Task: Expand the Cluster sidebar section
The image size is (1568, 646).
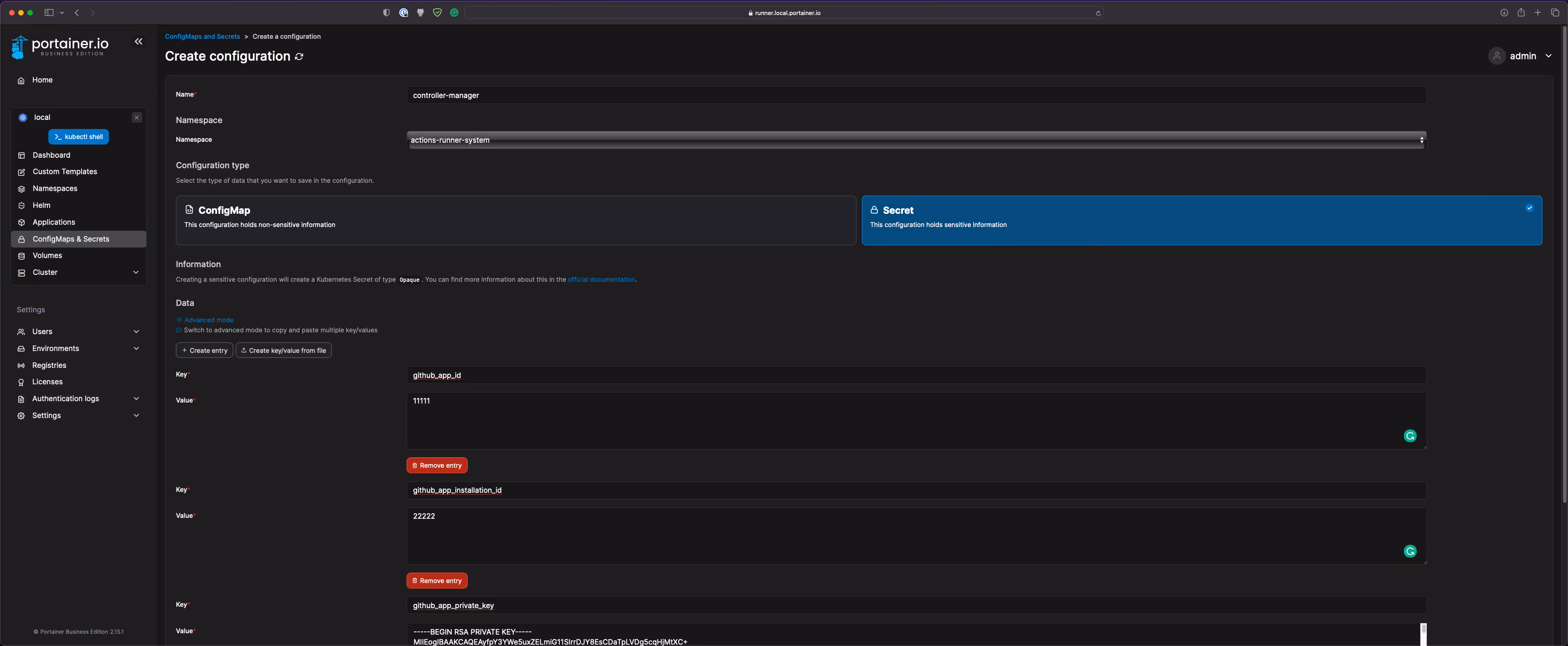Action: point(78,272)
